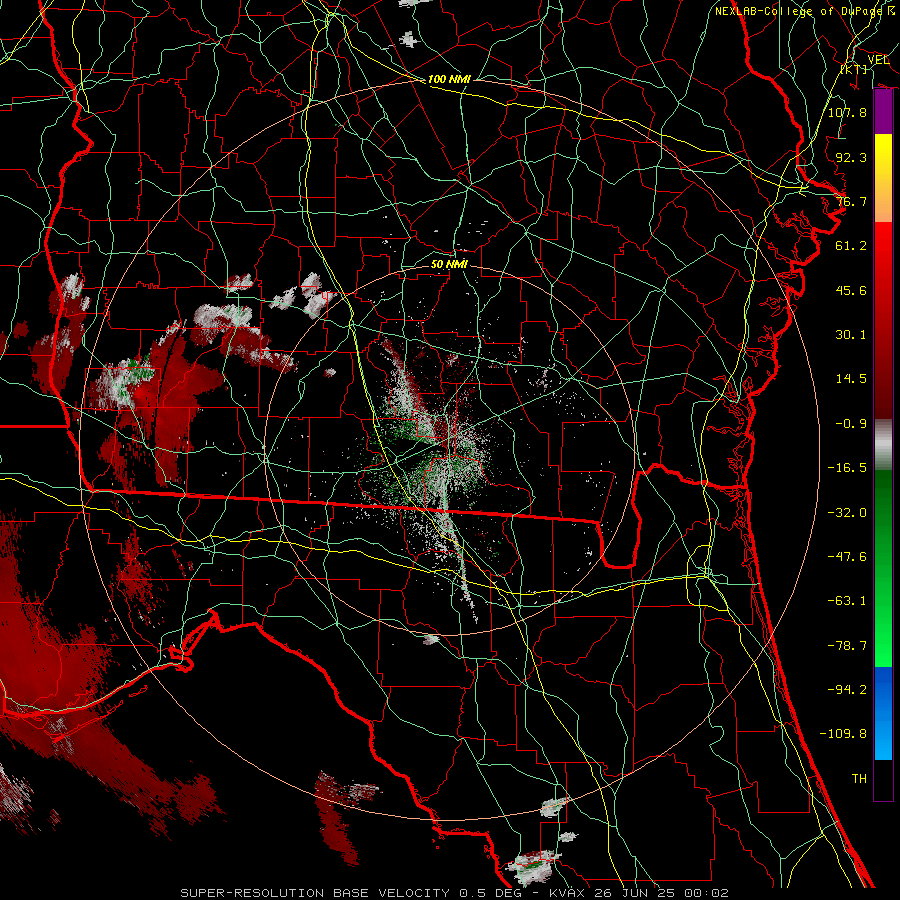Click the -63.1 velocity scale value
Image resolution: width=900 pixels, height=900 pixels.
tap(847, 601)
